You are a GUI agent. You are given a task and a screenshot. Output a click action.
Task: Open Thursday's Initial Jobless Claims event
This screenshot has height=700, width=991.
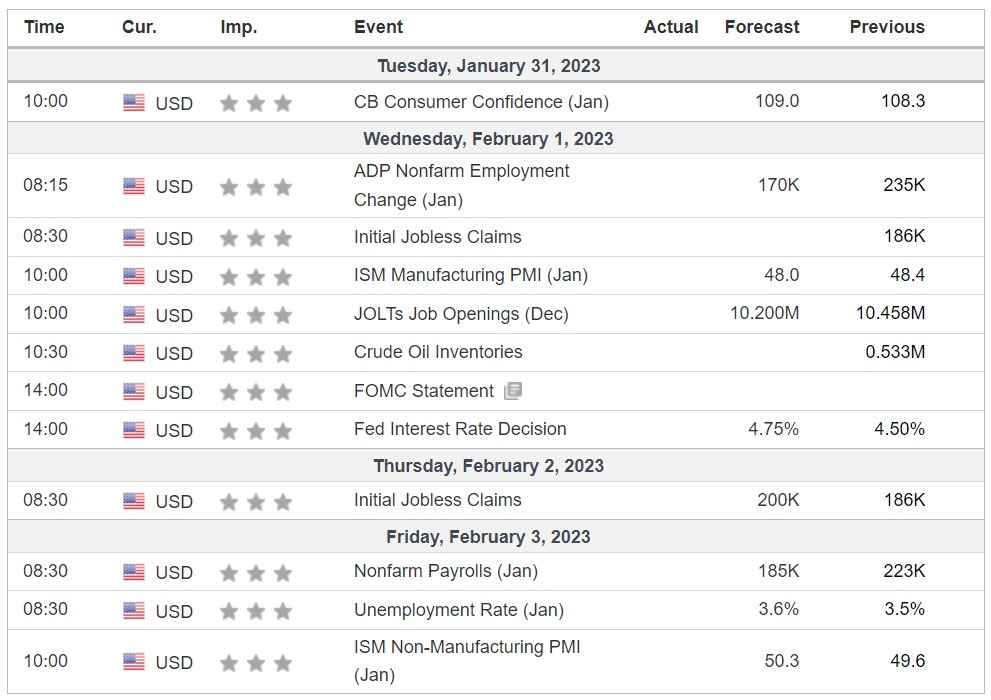click(x=437, y=500)
